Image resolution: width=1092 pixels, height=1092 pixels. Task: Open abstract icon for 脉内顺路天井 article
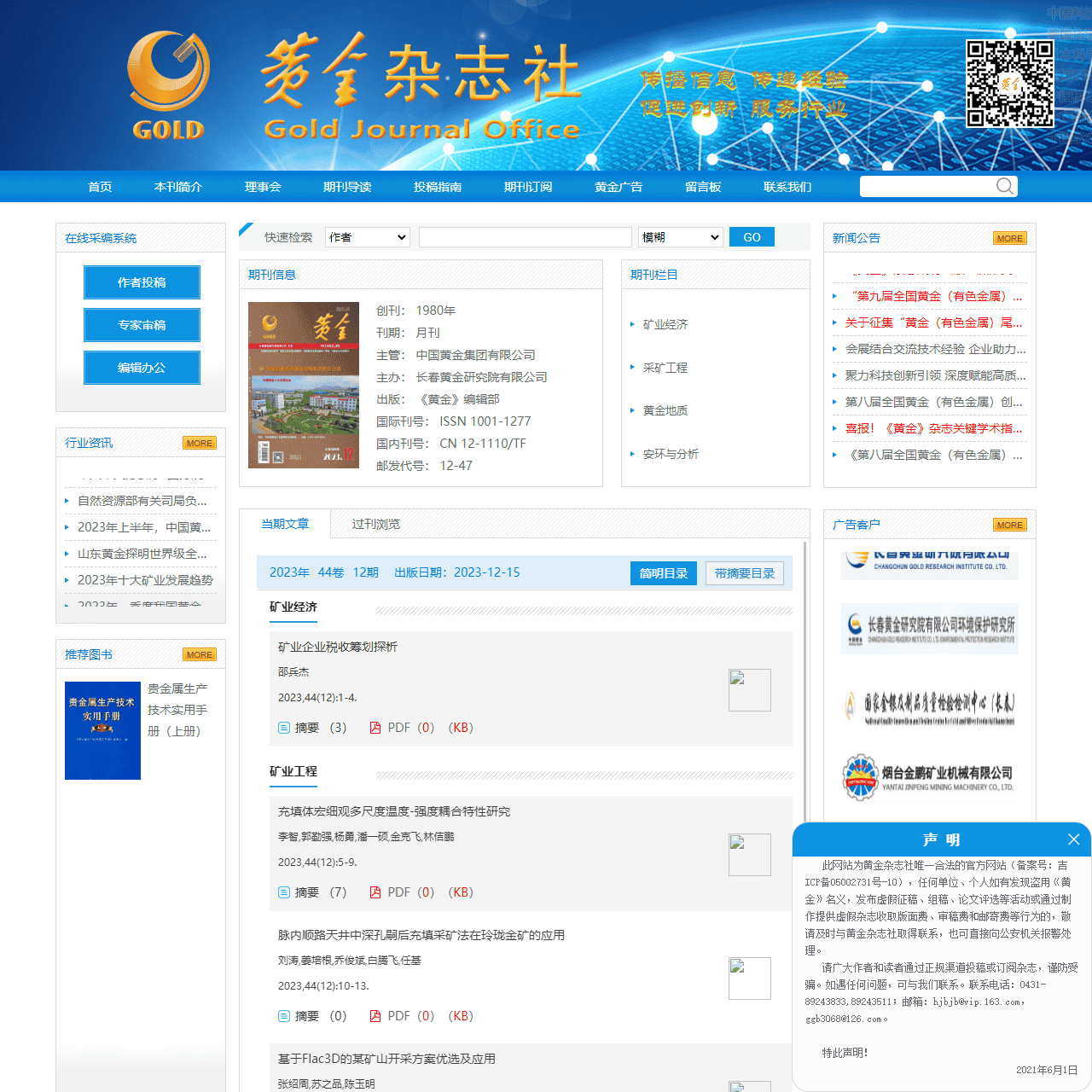tap(284, 1016)
